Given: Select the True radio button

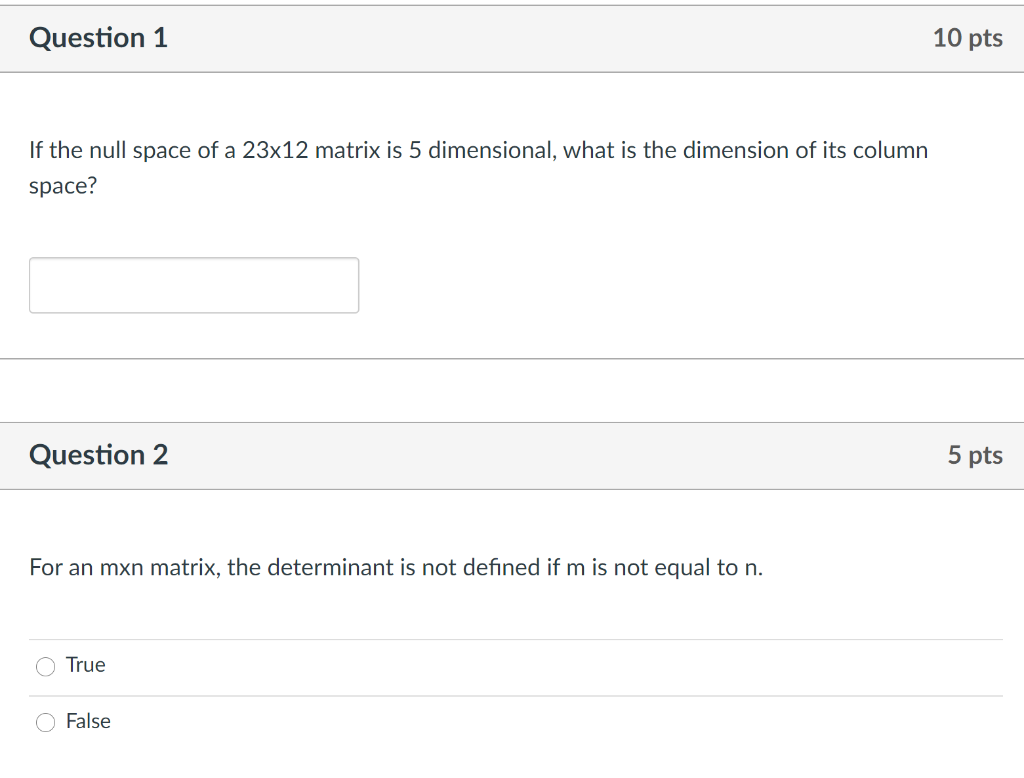Looking at the screenshot, I should click(45, 665).
